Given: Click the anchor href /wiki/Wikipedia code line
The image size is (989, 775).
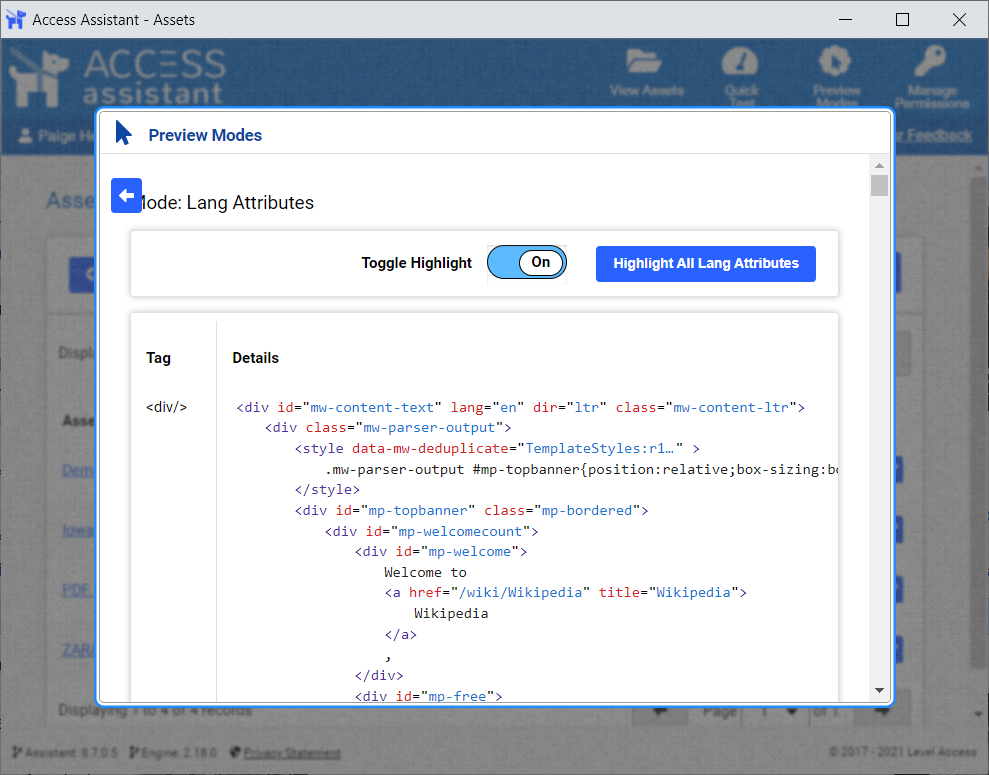Looking at the screenshot, I should 566,592.
